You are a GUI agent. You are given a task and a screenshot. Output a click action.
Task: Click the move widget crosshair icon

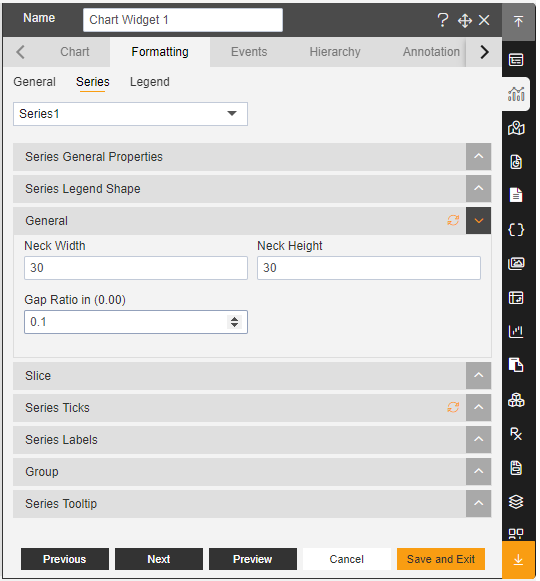click(465, 20)
